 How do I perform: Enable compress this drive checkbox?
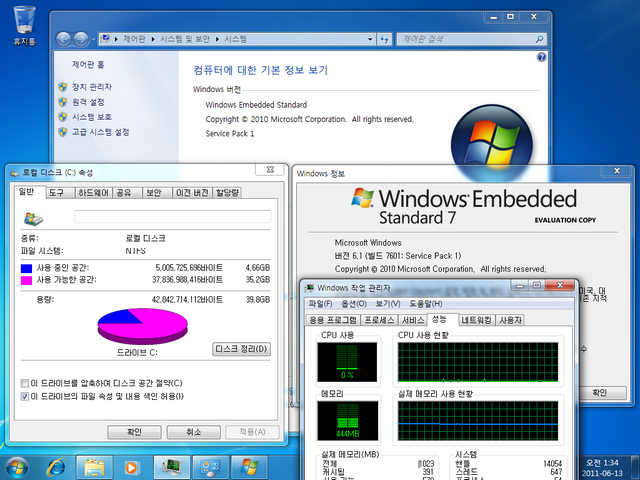pyautogui.click(x=25, y=383)
